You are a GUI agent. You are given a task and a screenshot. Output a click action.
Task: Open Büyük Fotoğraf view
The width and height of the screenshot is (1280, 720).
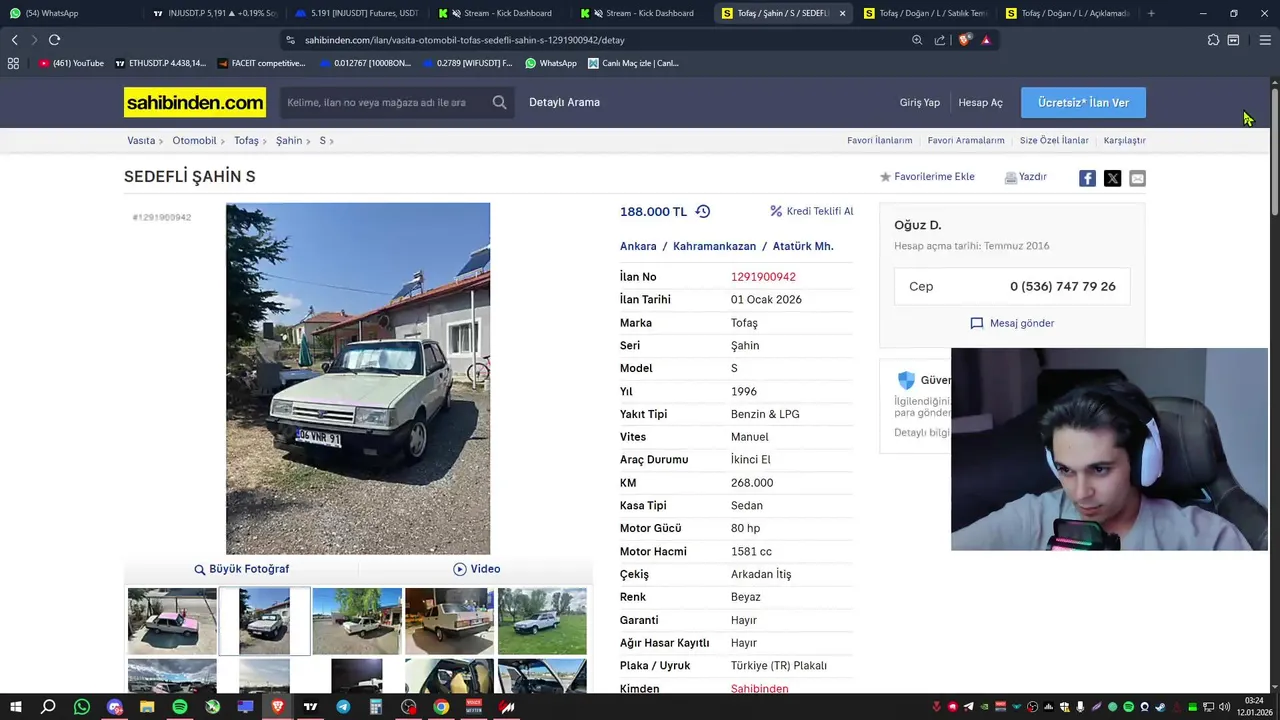241,569
